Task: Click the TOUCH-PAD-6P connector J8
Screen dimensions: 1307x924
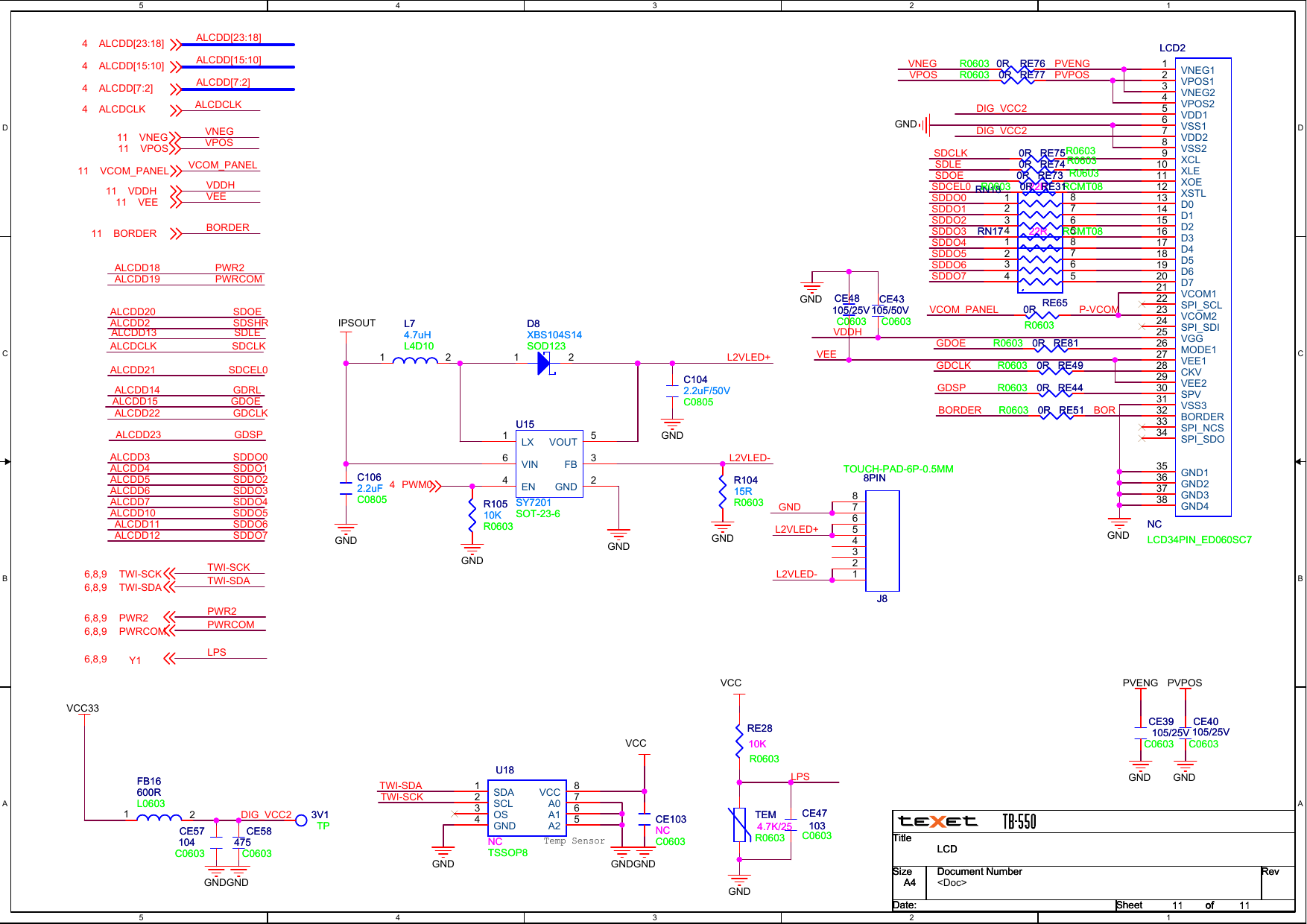Action: click(x=883, y=540)
